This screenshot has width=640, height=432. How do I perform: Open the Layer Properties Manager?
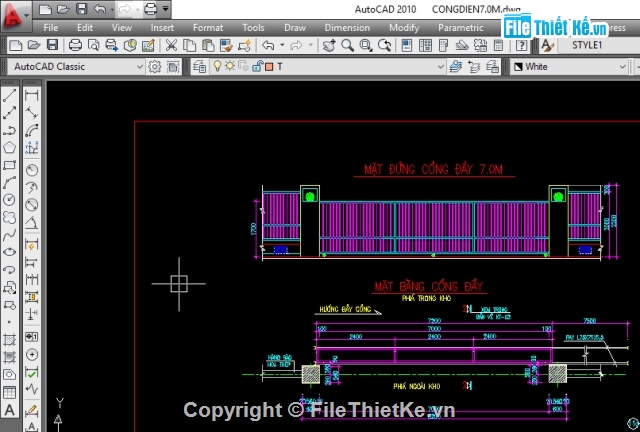click(200, 66)
